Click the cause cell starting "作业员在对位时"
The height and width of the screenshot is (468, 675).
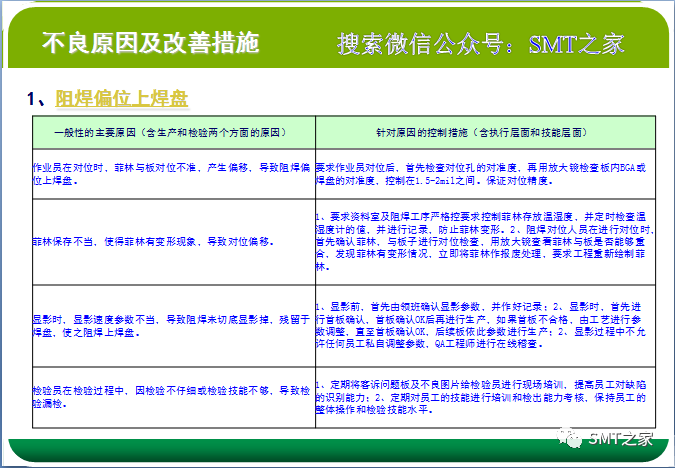pyautogui.click(x=172, y=173)
